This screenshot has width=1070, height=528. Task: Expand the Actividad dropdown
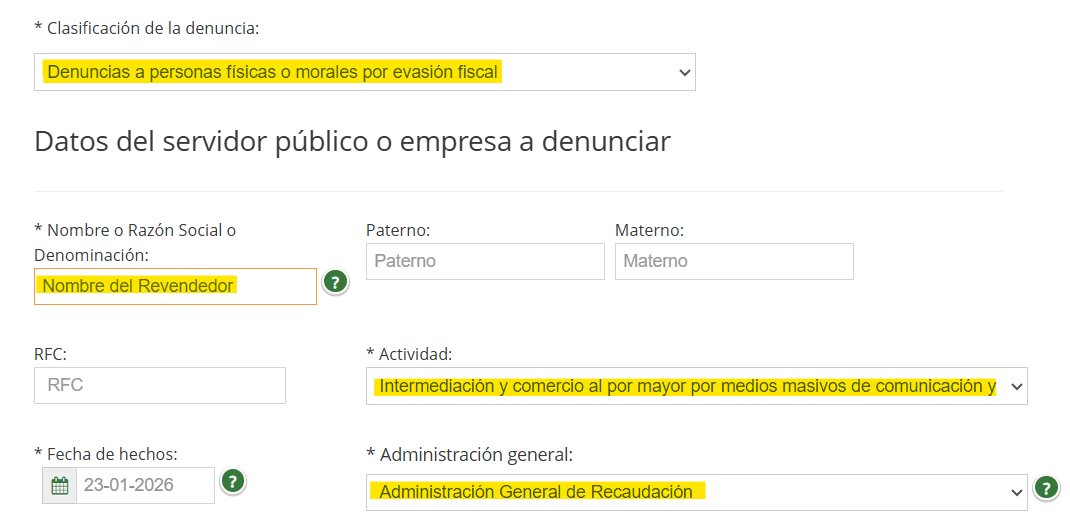click(x=697, y=386)
